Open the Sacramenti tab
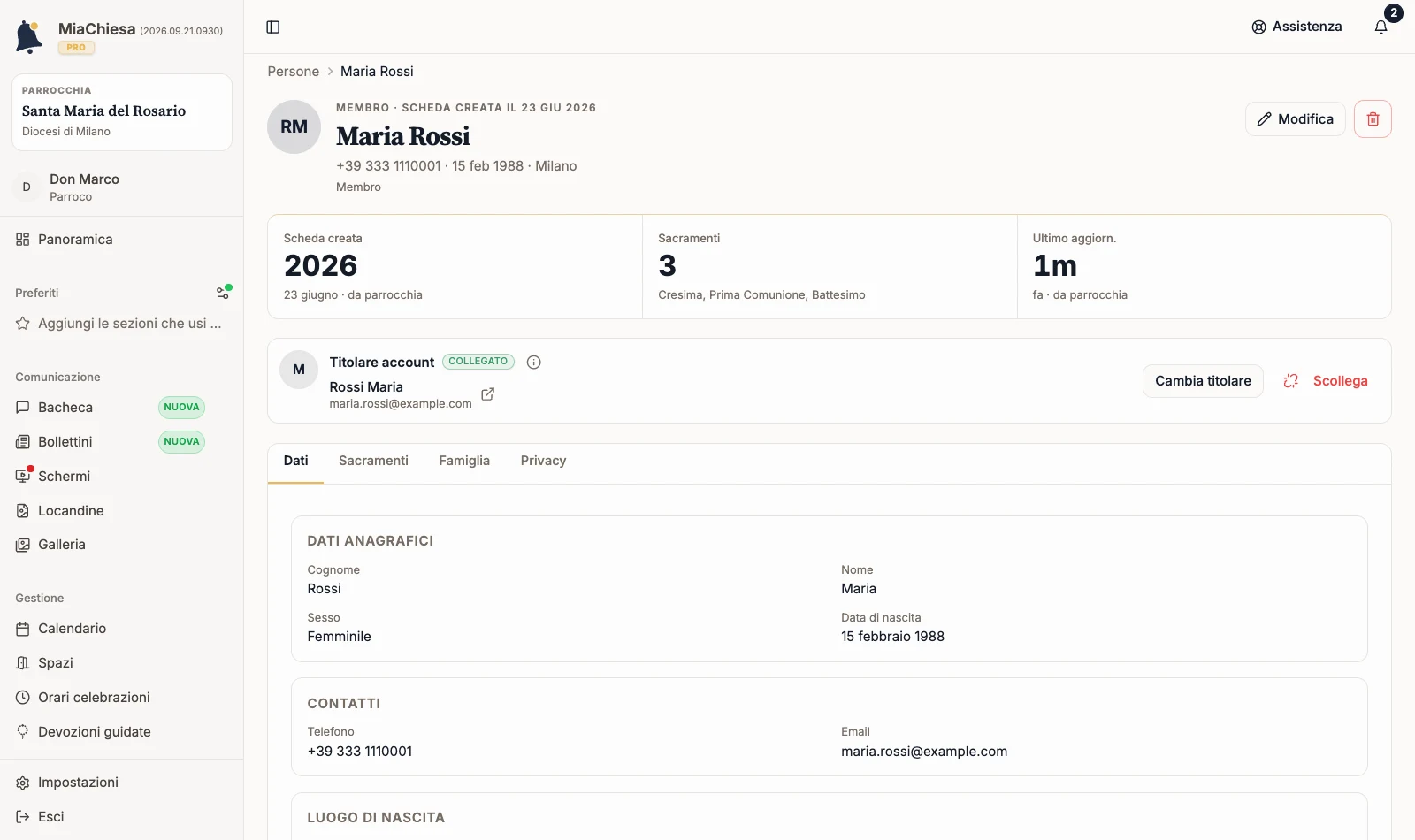This screenshot has width=1415, height=840. [373, 461]
